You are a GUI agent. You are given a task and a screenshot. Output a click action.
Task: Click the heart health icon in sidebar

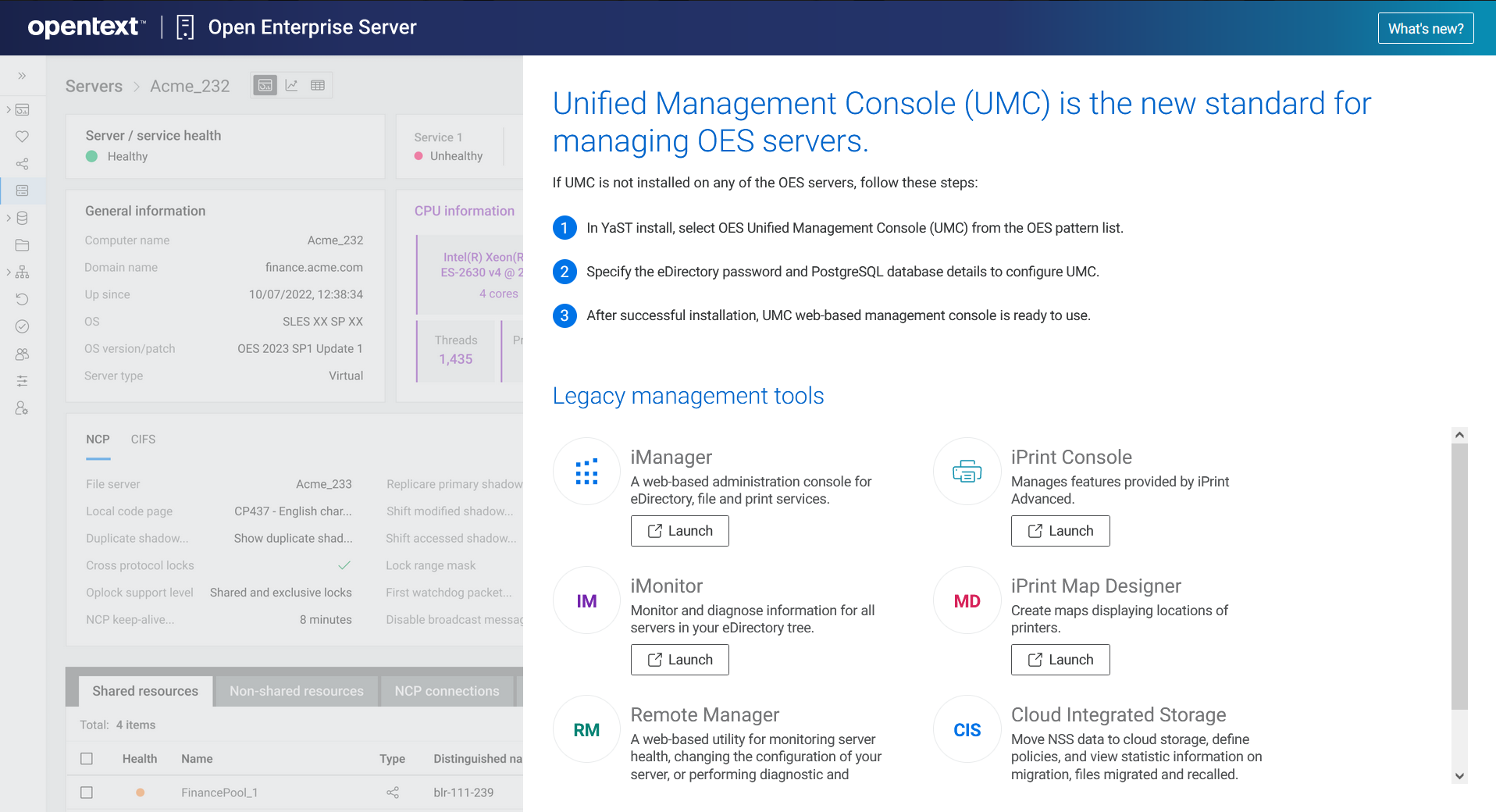pos(22,137)
